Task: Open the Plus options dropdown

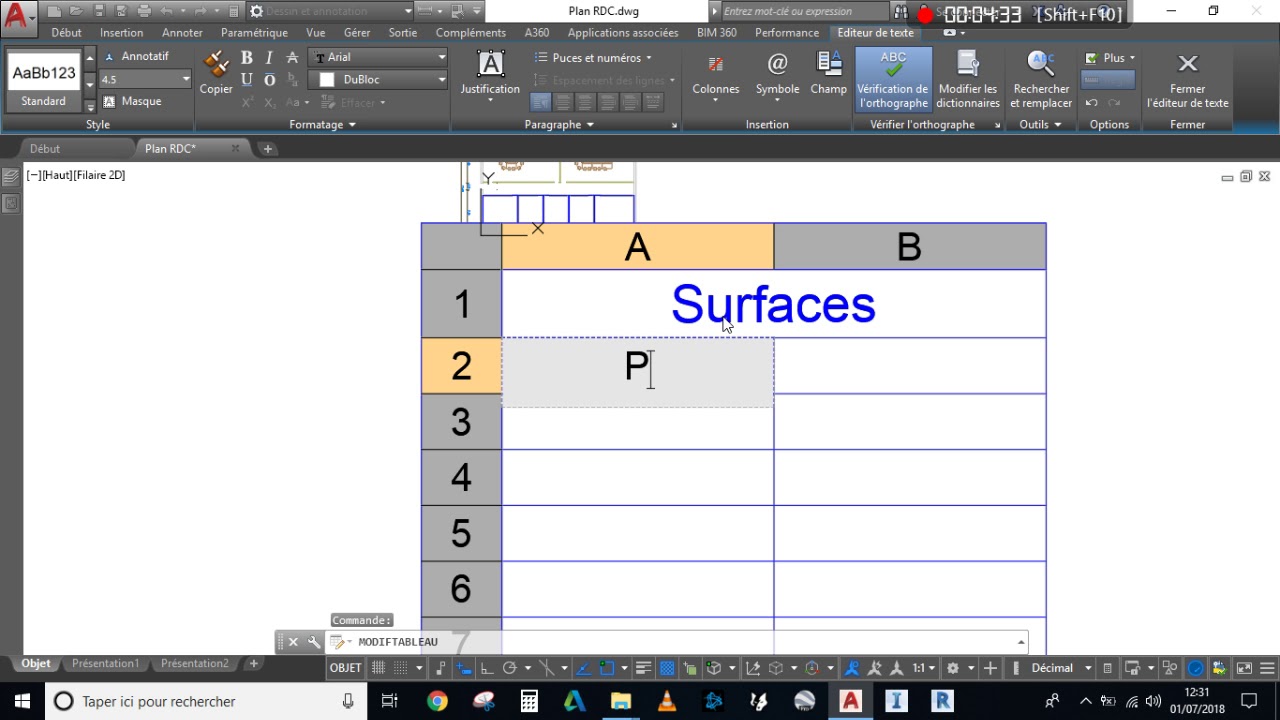Action: click(1110, 58)
